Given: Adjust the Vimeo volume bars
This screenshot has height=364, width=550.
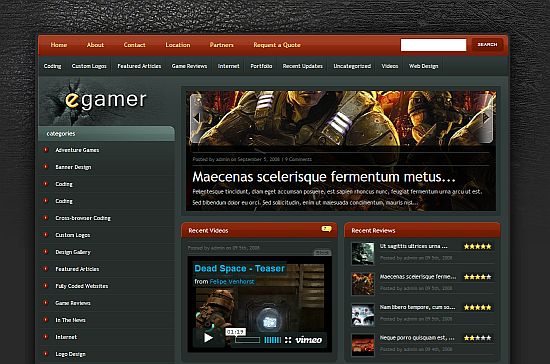Looking at the screenshot, I should pos(273,340).
